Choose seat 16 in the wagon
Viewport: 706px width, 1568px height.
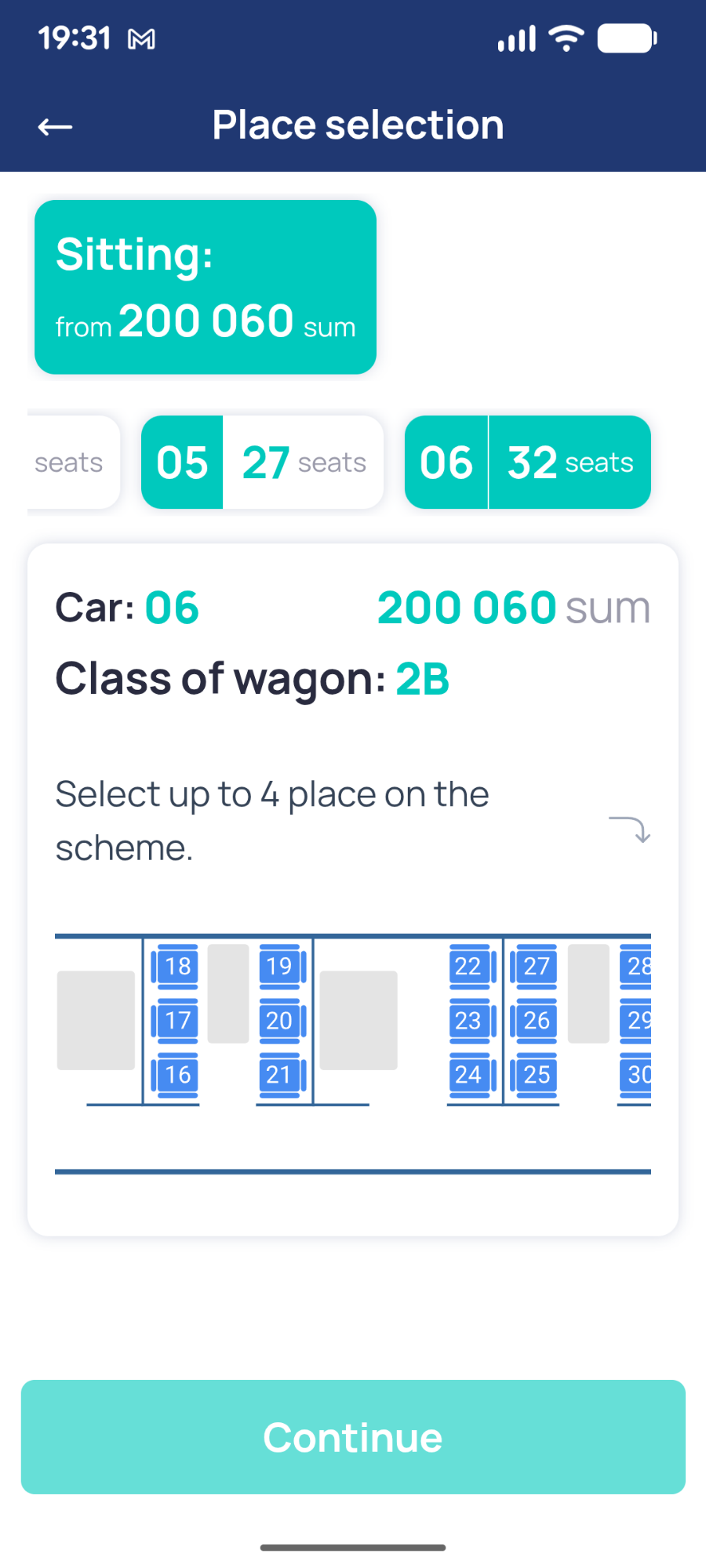tap(177, 1074)
